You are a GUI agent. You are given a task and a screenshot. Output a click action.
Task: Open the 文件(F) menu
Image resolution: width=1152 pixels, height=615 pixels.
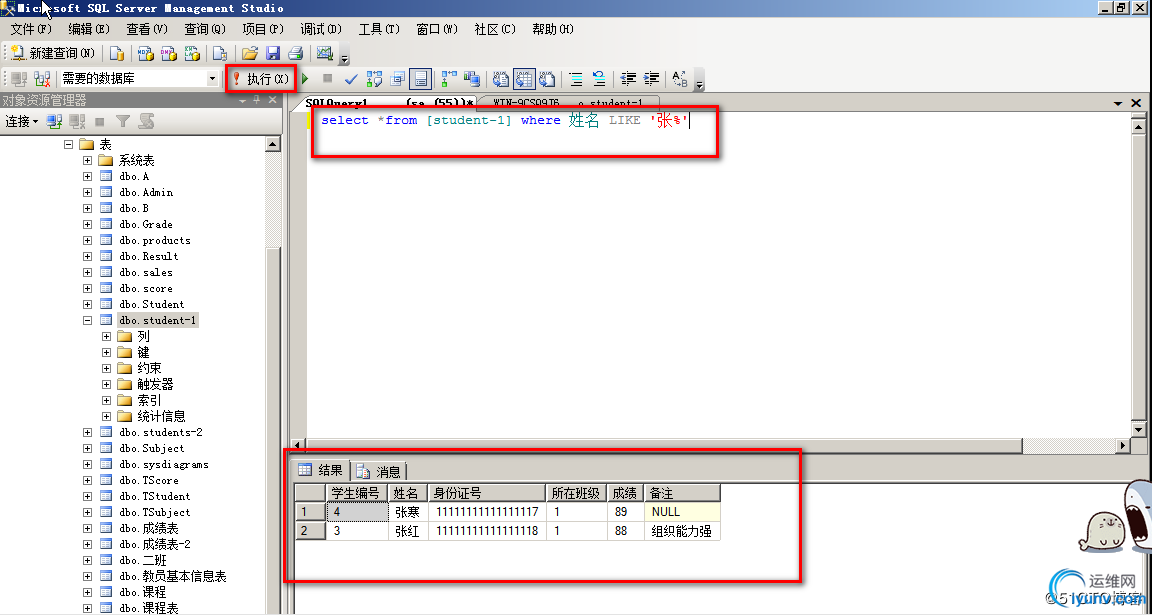(31, 29)
